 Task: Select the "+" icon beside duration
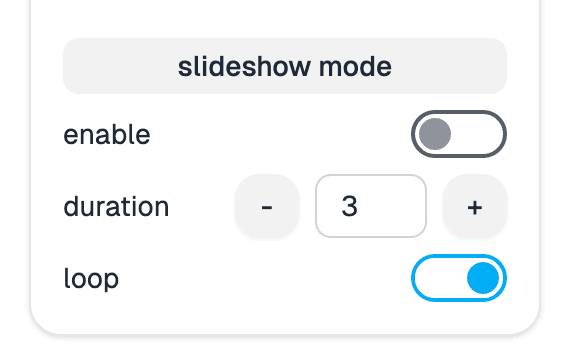tap(474, 208)
